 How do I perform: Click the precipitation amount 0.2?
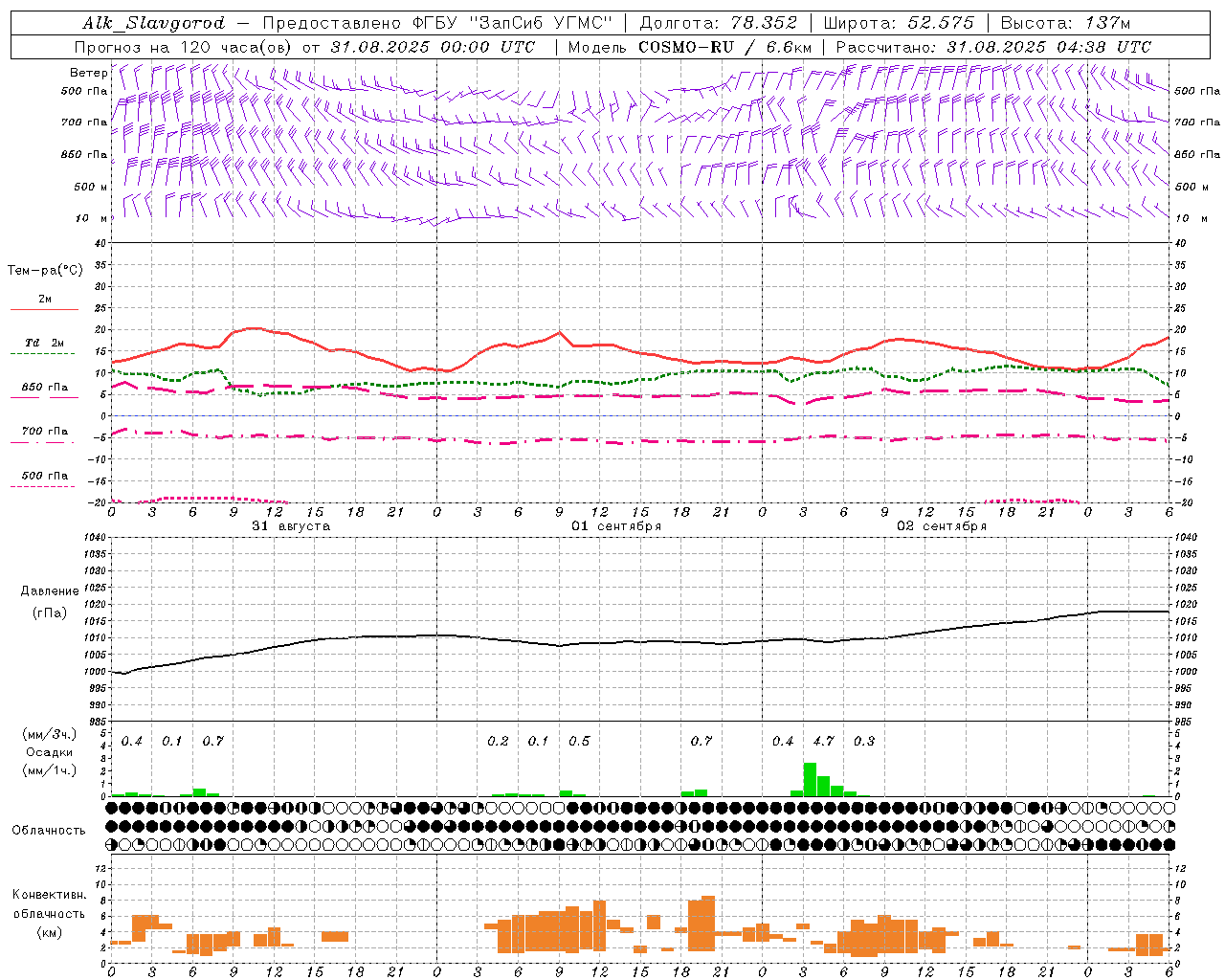coord(498,741)
